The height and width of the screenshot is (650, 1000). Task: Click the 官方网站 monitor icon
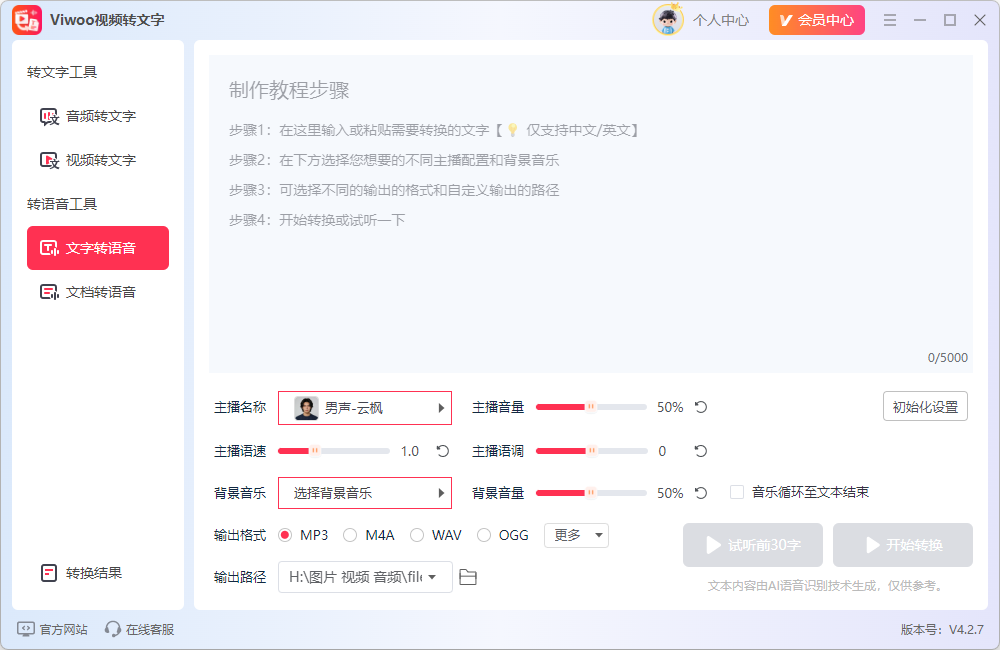click(26, 629)
